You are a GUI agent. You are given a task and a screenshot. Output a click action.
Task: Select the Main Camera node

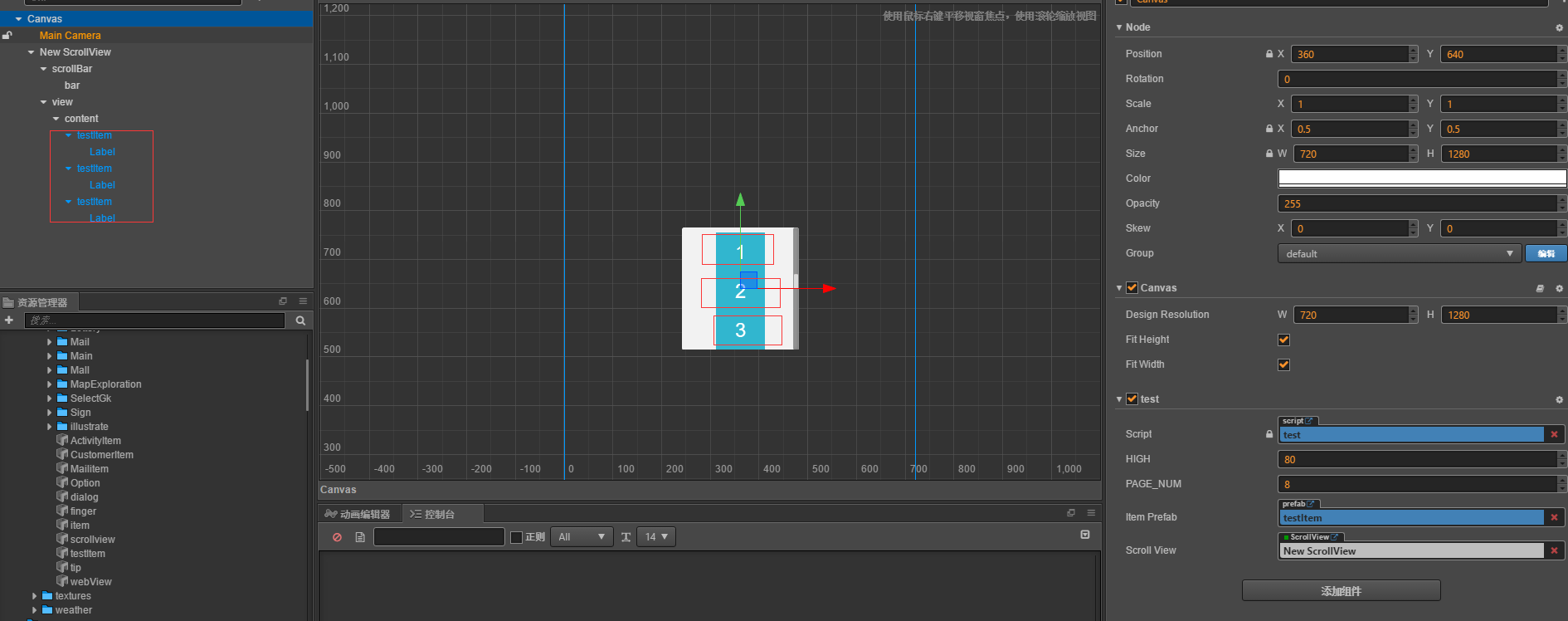(x=71, y=36)
